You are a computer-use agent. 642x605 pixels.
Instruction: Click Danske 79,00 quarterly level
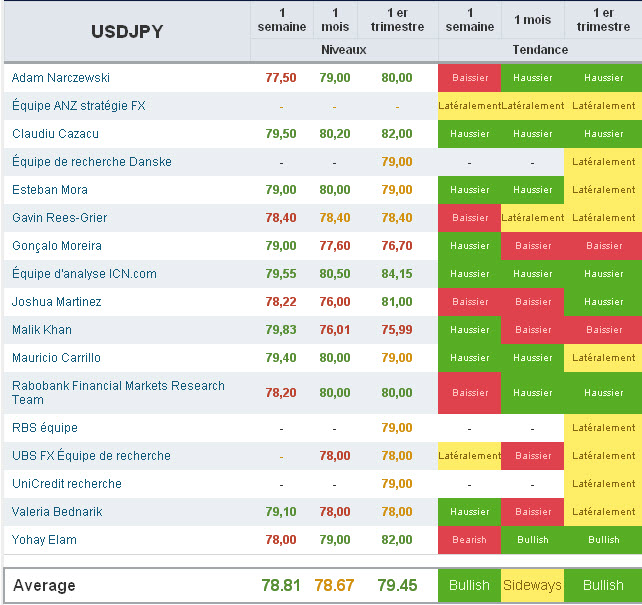point(397,162)
